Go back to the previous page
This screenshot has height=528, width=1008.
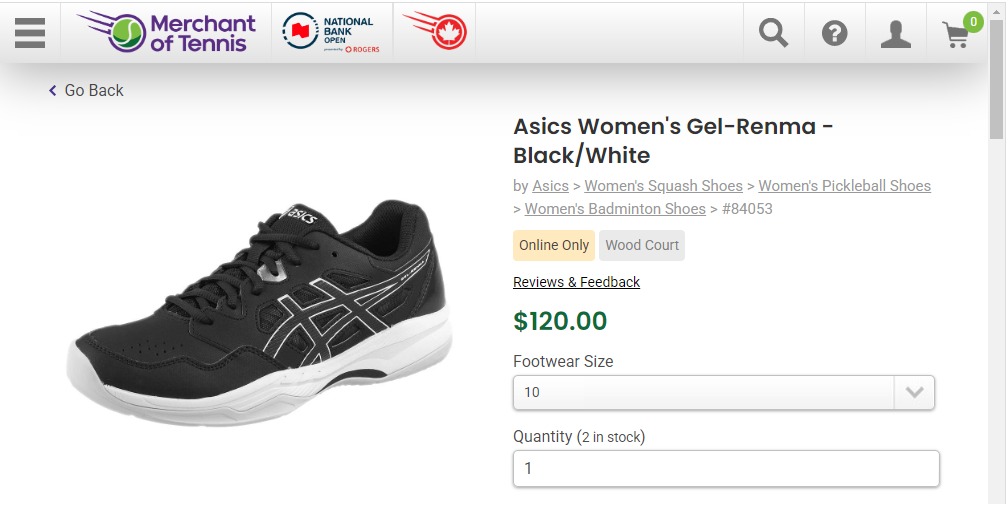[x=86, y=90]
